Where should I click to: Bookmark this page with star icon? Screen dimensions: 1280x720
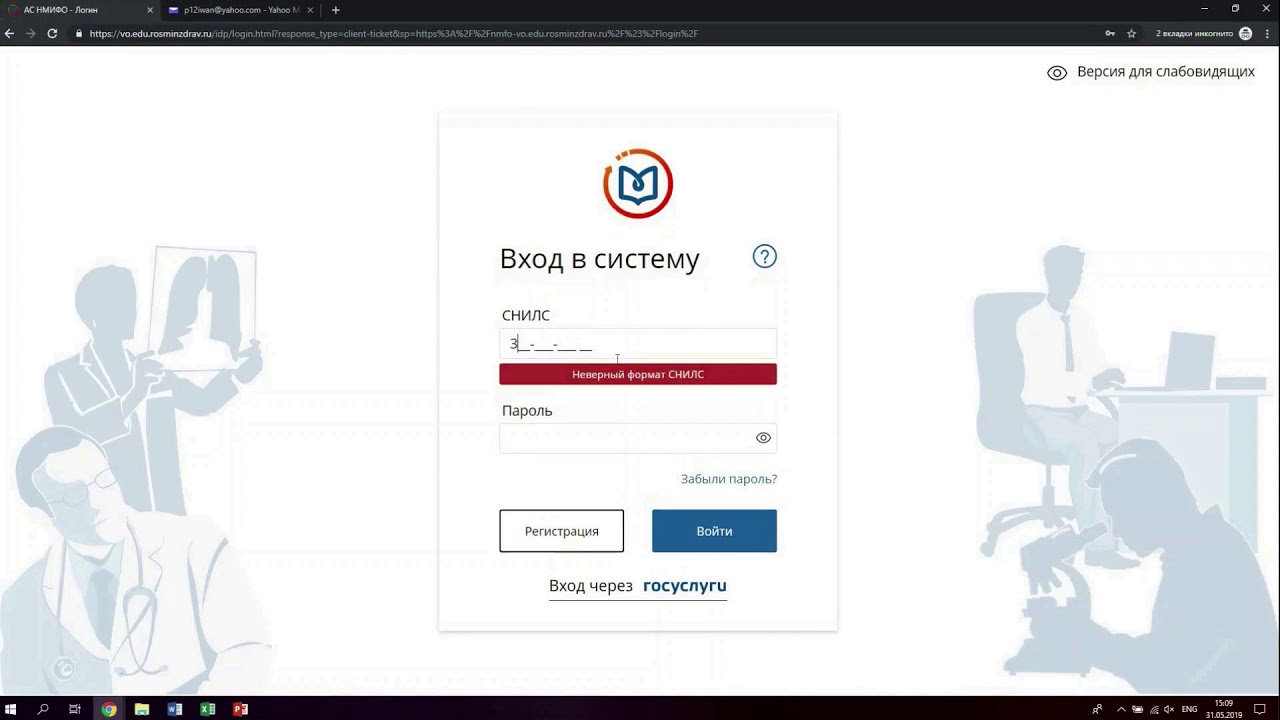(x=1131, y=33)
